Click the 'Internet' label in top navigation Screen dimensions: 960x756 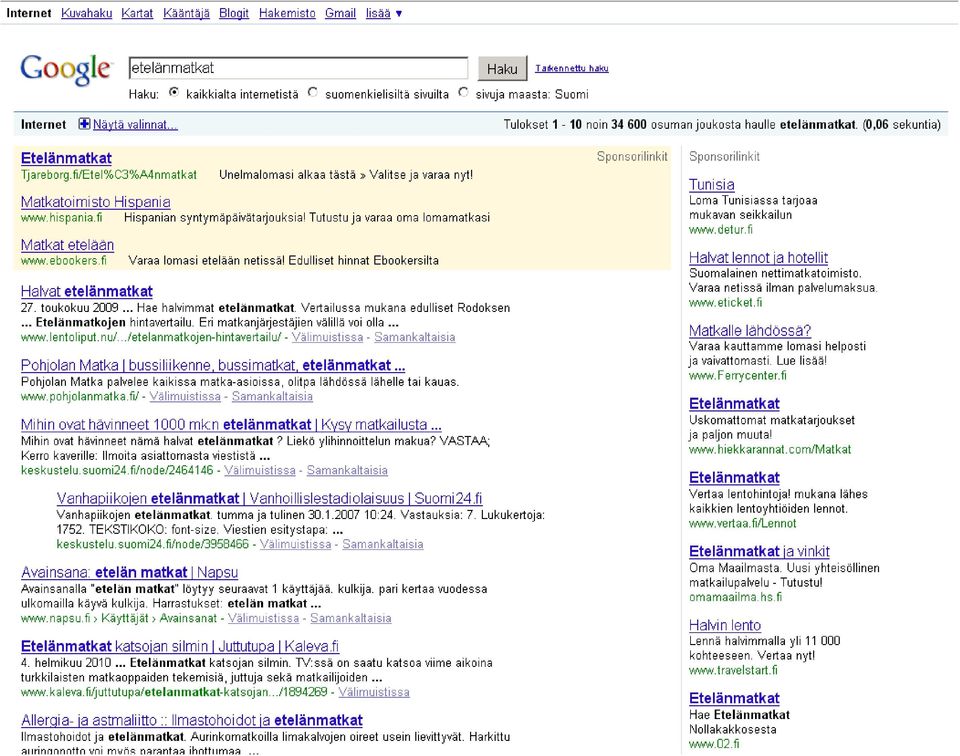(29, 13)
